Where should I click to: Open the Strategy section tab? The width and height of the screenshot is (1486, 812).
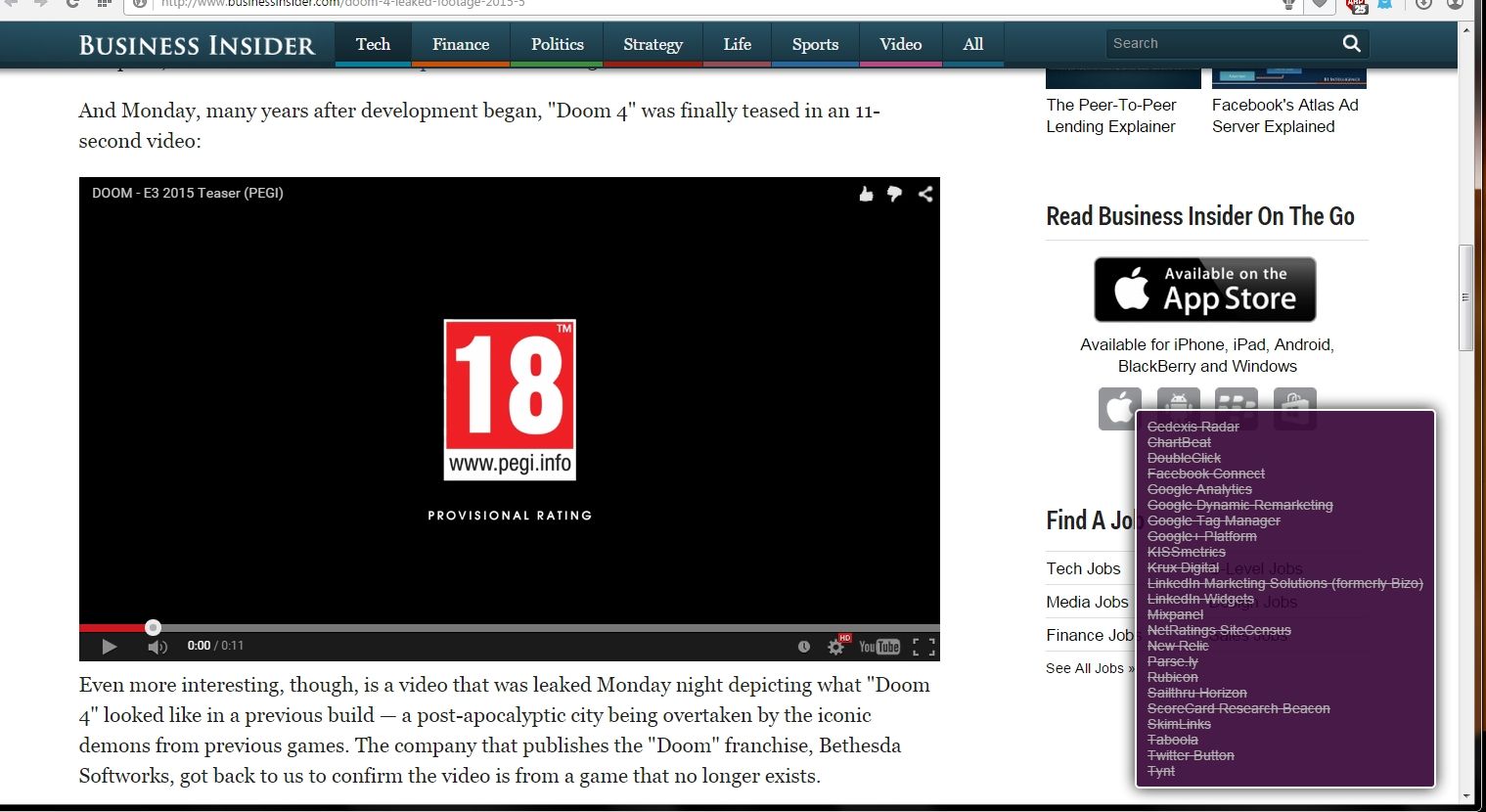tap(653, 45)
